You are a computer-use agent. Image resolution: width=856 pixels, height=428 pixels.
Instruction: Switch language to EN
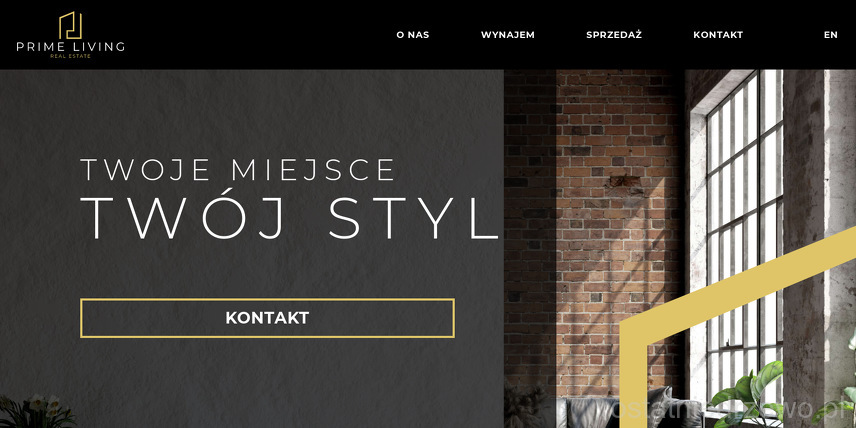830,35
